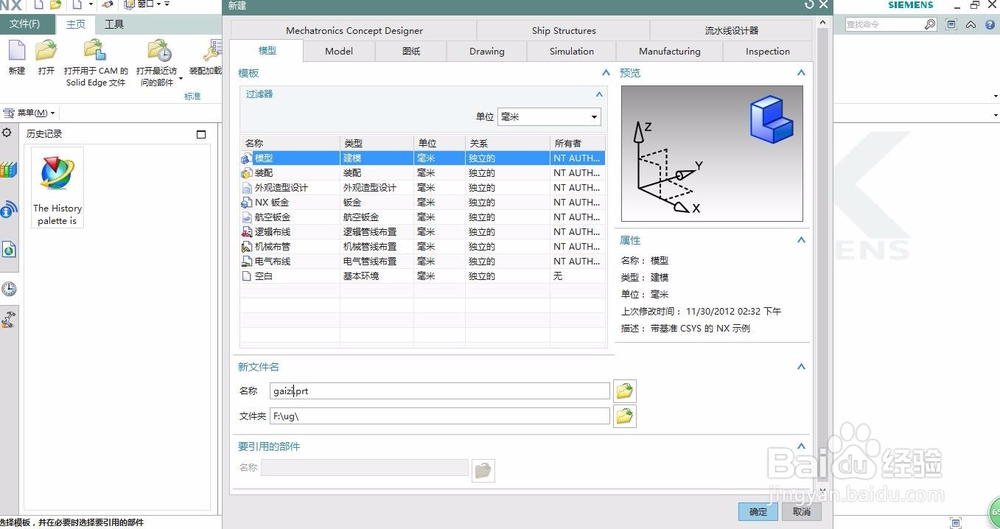This screenshot has width=1000, height=529.
Task: Expand the 窗口 dropdown arrow in title bar
Action: 158,5
